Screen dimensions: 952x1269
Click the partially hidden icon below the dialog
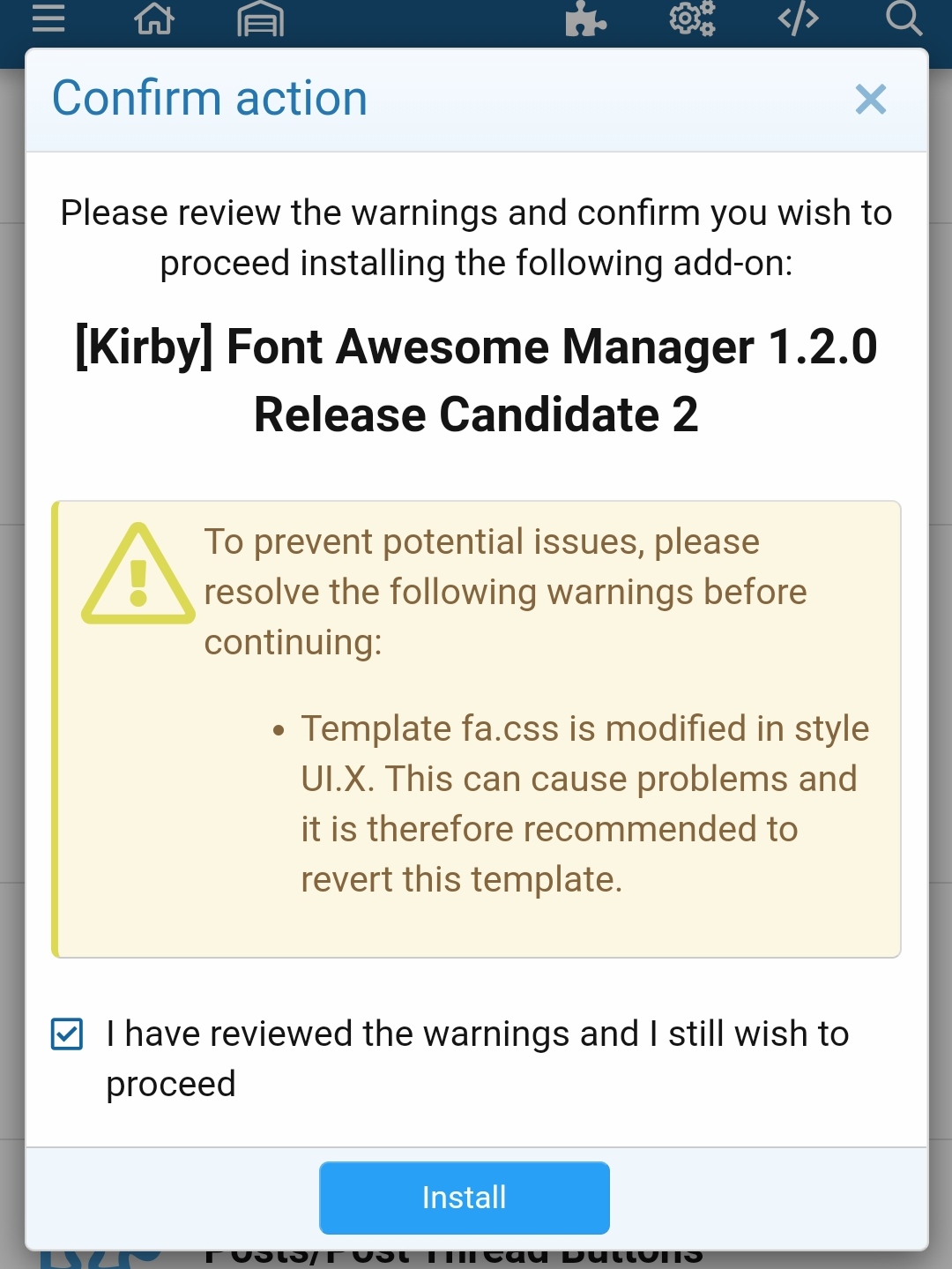101,1259
